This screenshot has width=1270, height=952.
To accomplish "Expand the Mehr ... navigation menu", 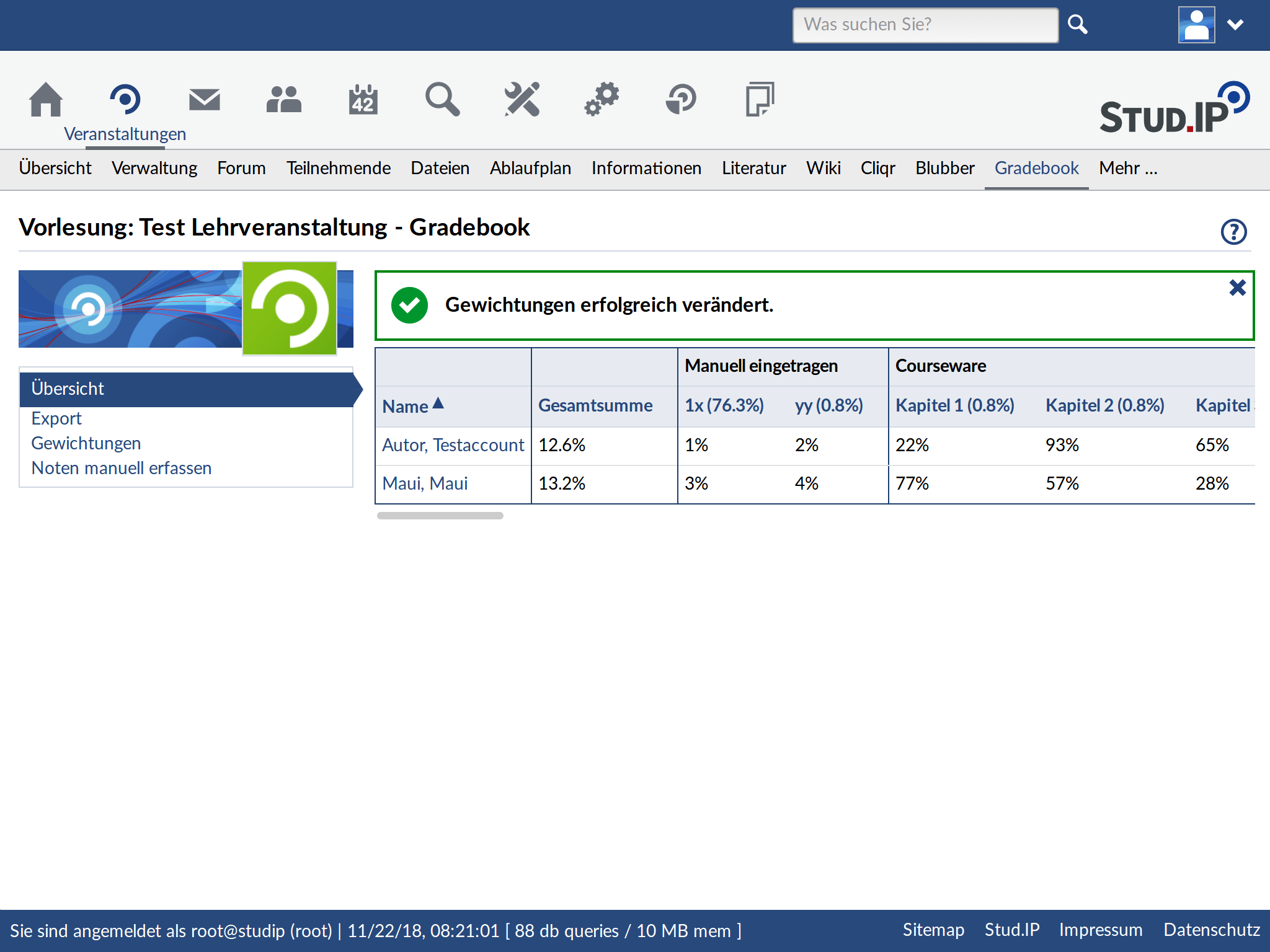I will coord(1128,169).
